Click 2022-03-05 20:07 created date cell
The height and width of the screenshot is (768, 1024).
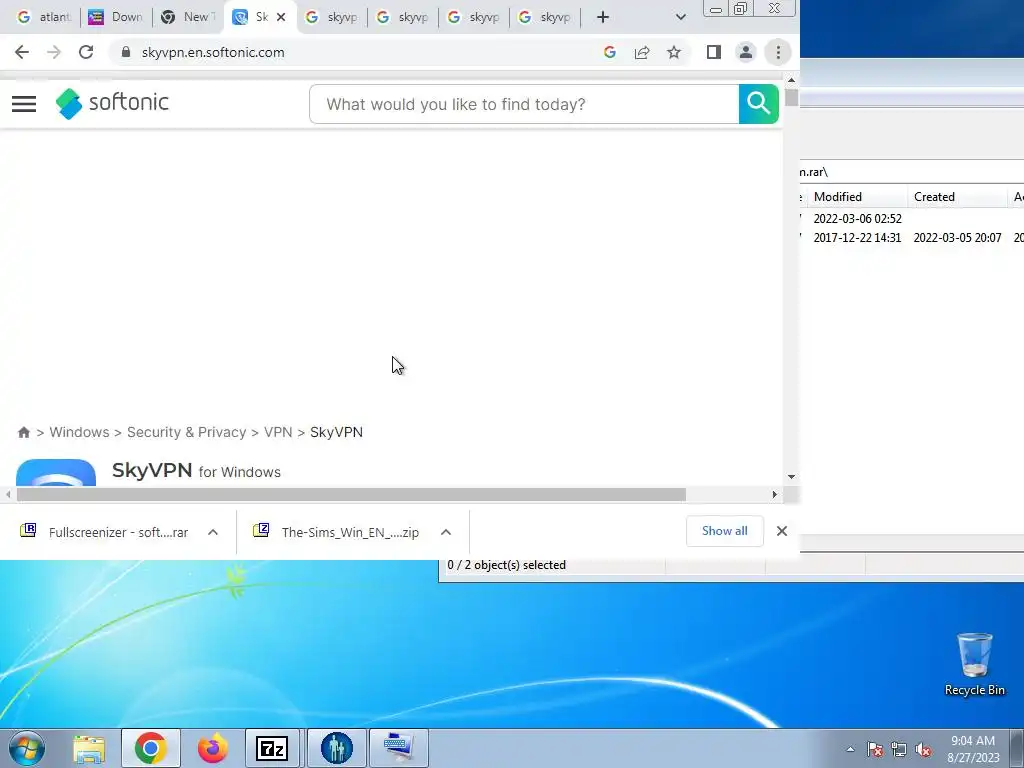pos(957,238)
